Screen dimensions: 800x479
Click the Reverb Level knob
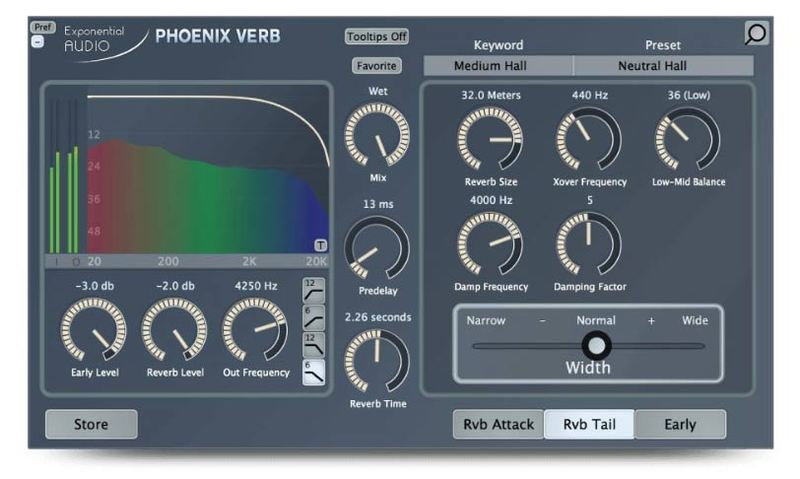click(174, 330)
